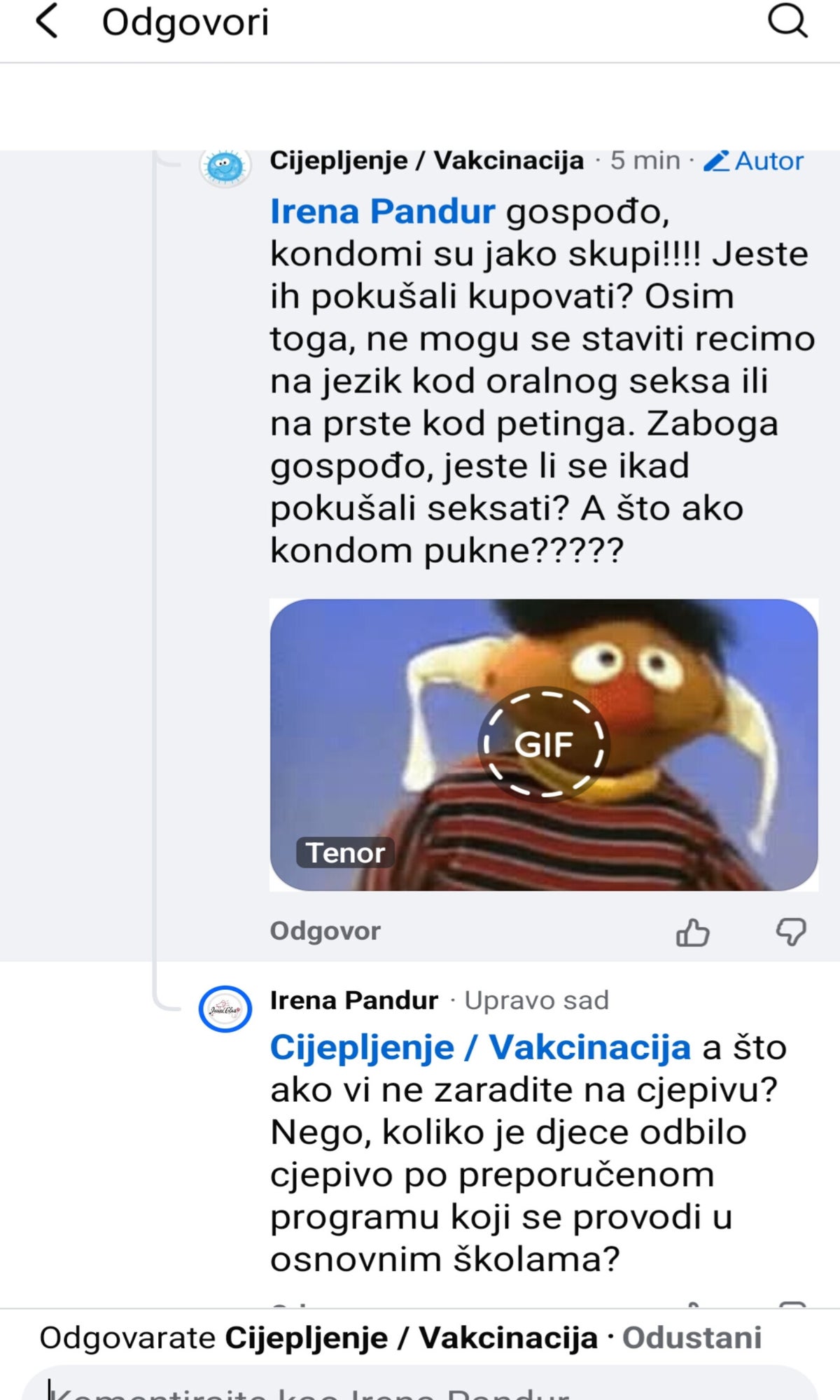This screenshot has width=840, height=1400.
Task: Go back using the top-left arrow
Action: pyautogui.click(x=47, y=21)
